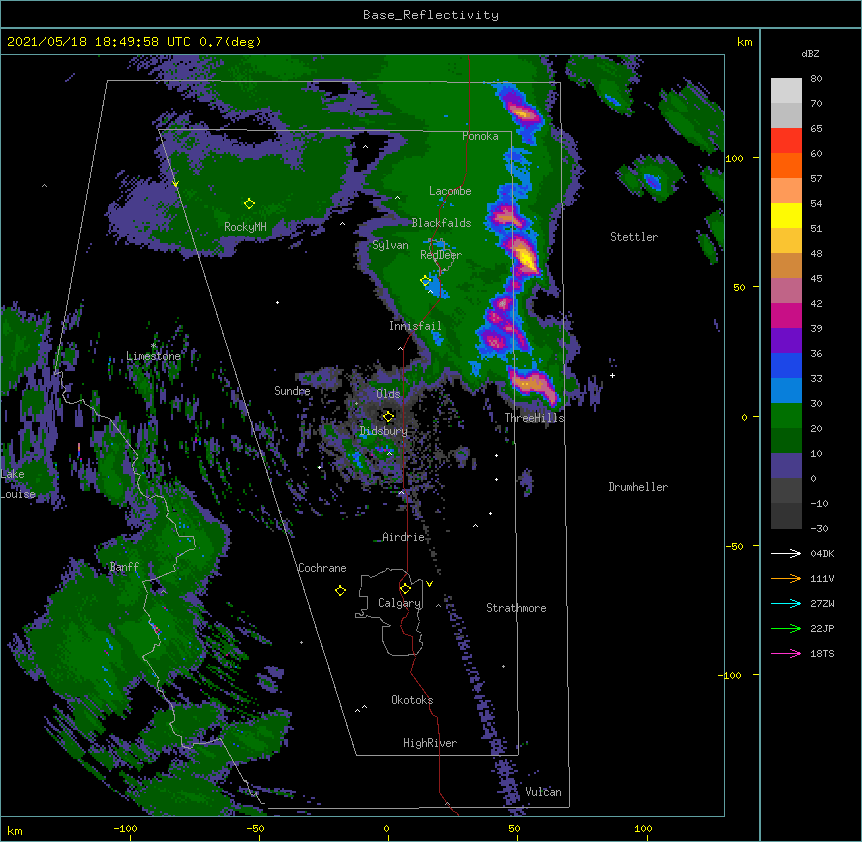
Task: Click the Okotoks town label
Action: click(x=412, y=700)
